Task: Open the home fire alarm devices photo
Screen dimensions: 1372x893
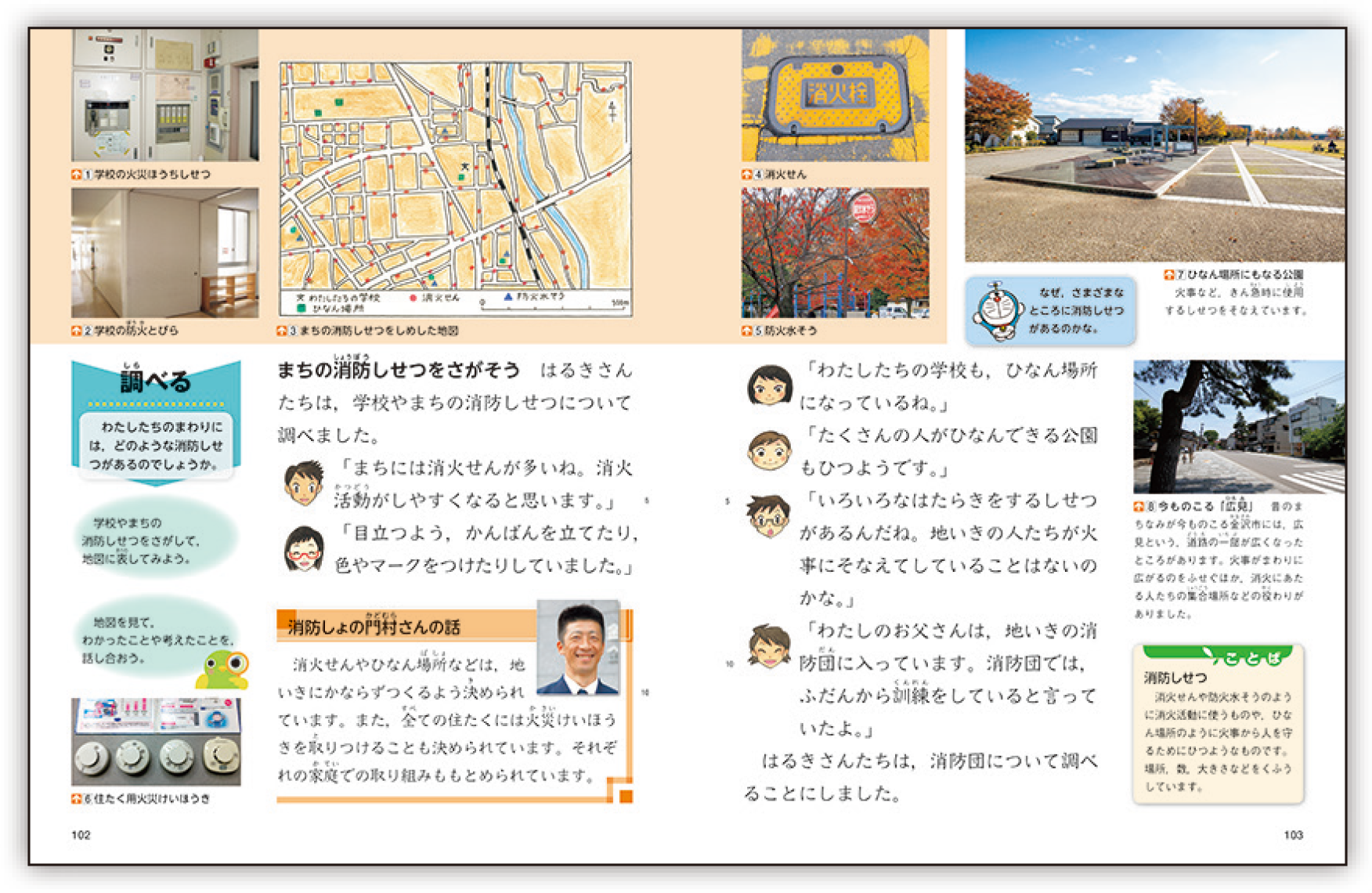Action: tap(156, 742)
